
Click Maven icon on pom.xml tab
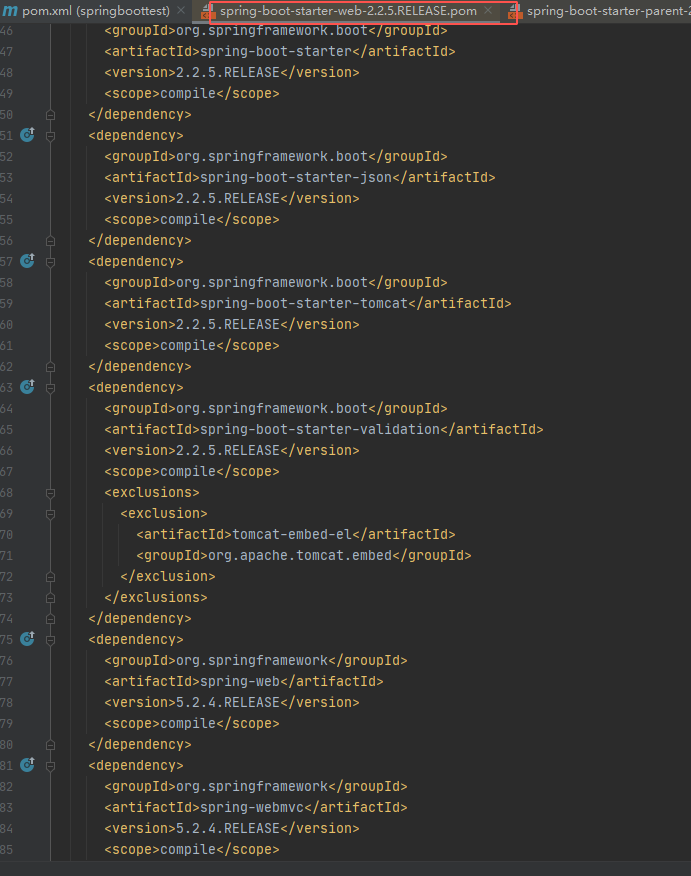pos(10,11)
